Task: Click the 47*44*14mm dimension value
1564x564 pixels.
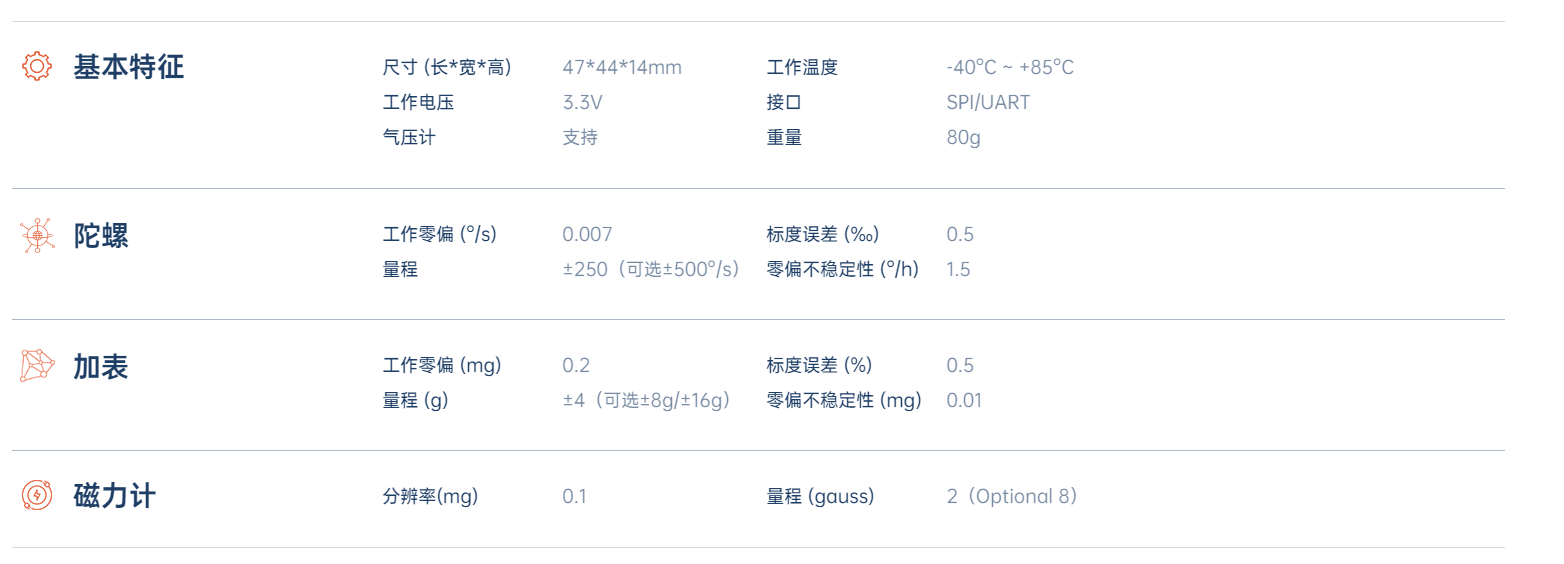Action: (622, 67)
